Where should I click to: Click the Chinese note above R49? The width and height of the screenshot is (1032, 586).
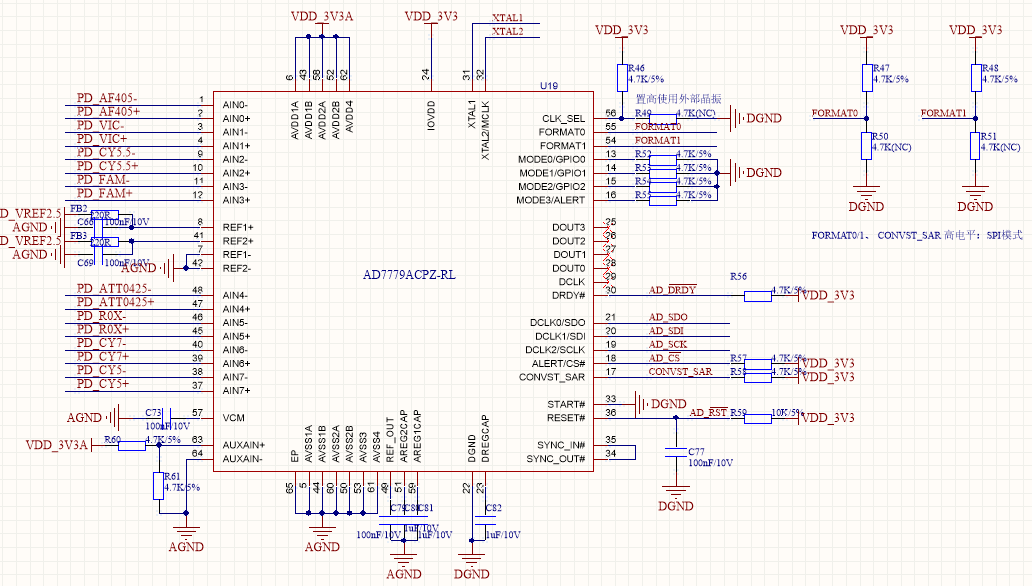click(678, 99)
